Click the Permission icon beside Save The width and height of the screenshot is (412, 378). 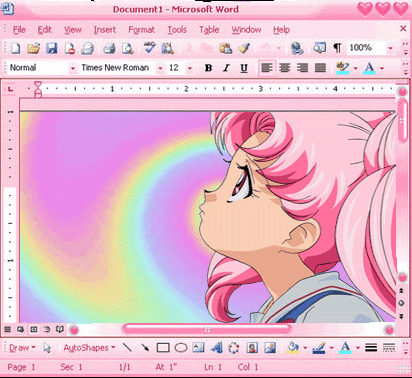pyautogui.click(x=70, y=49)
